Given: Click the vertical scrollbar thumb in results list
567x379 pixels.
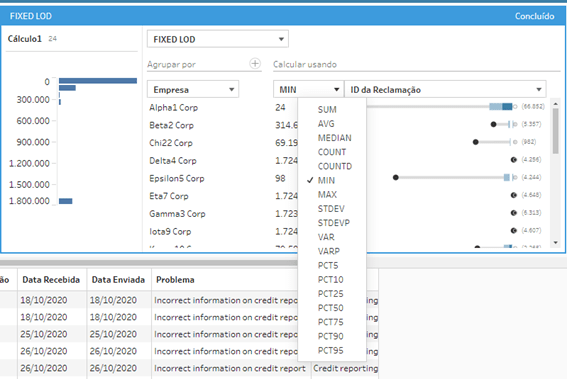Looking at the screenshot, I should 555,131.
